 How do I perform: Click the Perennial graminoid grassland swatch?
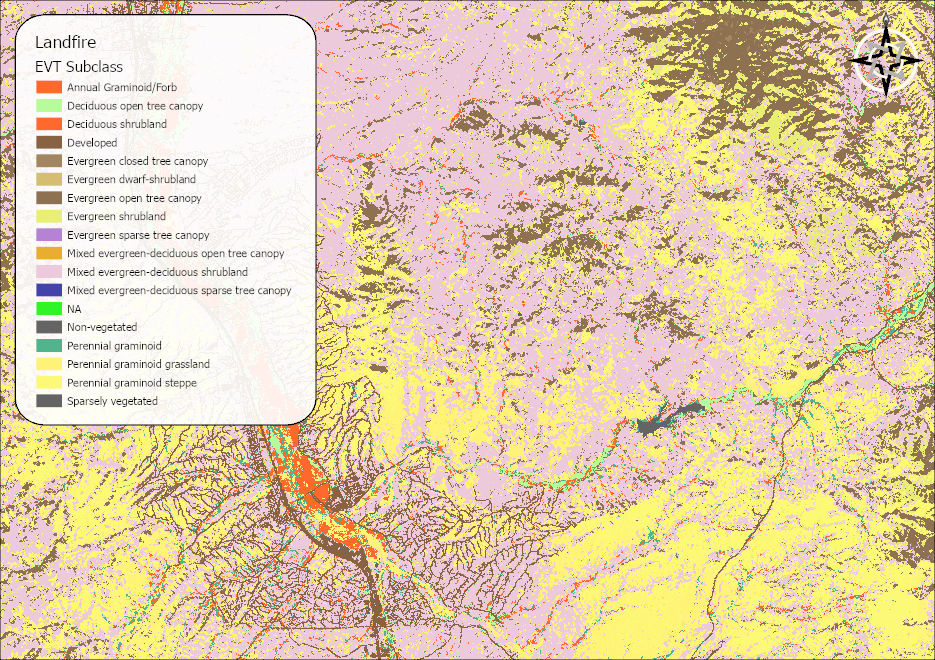[x=49, y=364]
